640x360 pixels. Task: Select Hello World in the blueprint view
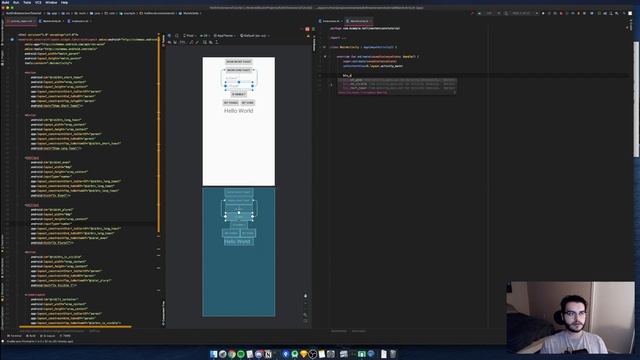coord(238,242)
